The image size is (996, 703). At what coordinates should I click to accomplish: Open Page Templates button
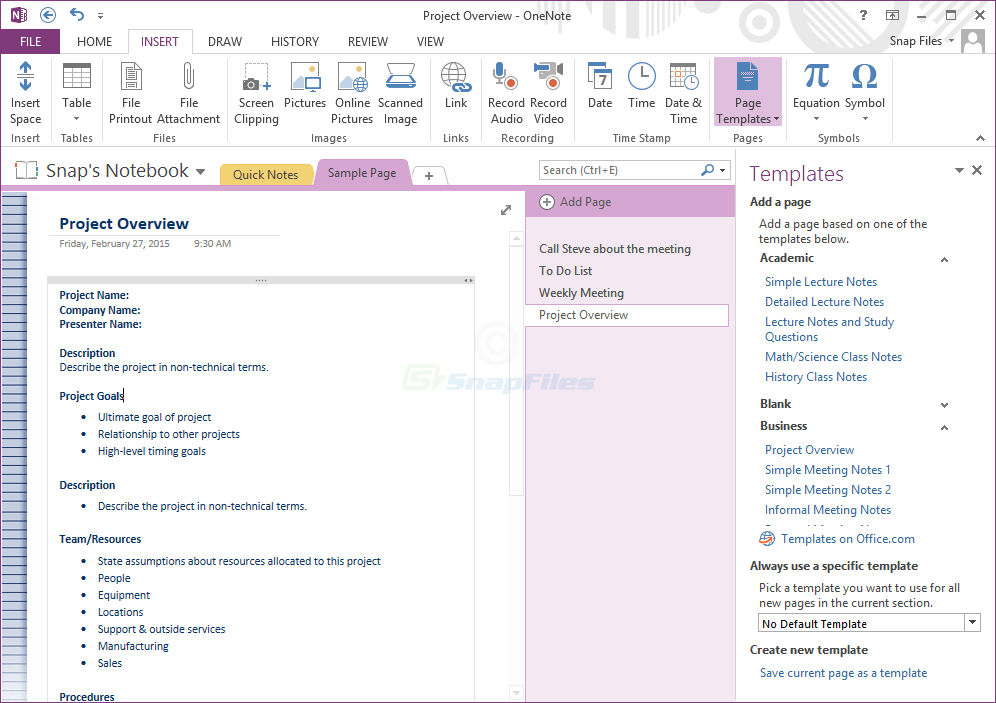(x=748, y=93)
